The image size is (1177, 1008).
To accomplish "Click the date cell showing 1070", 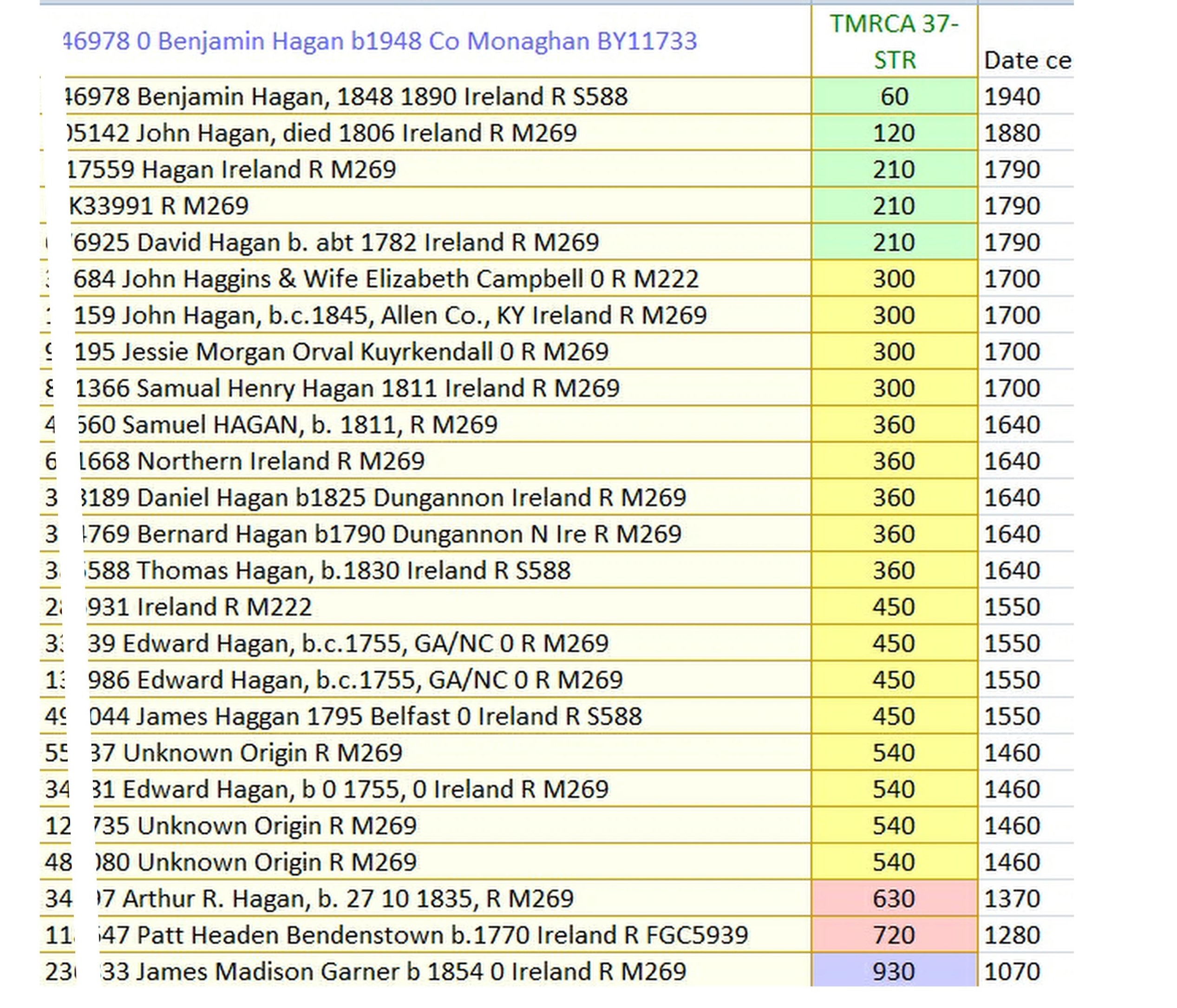I will click(x=1026, y=970).
